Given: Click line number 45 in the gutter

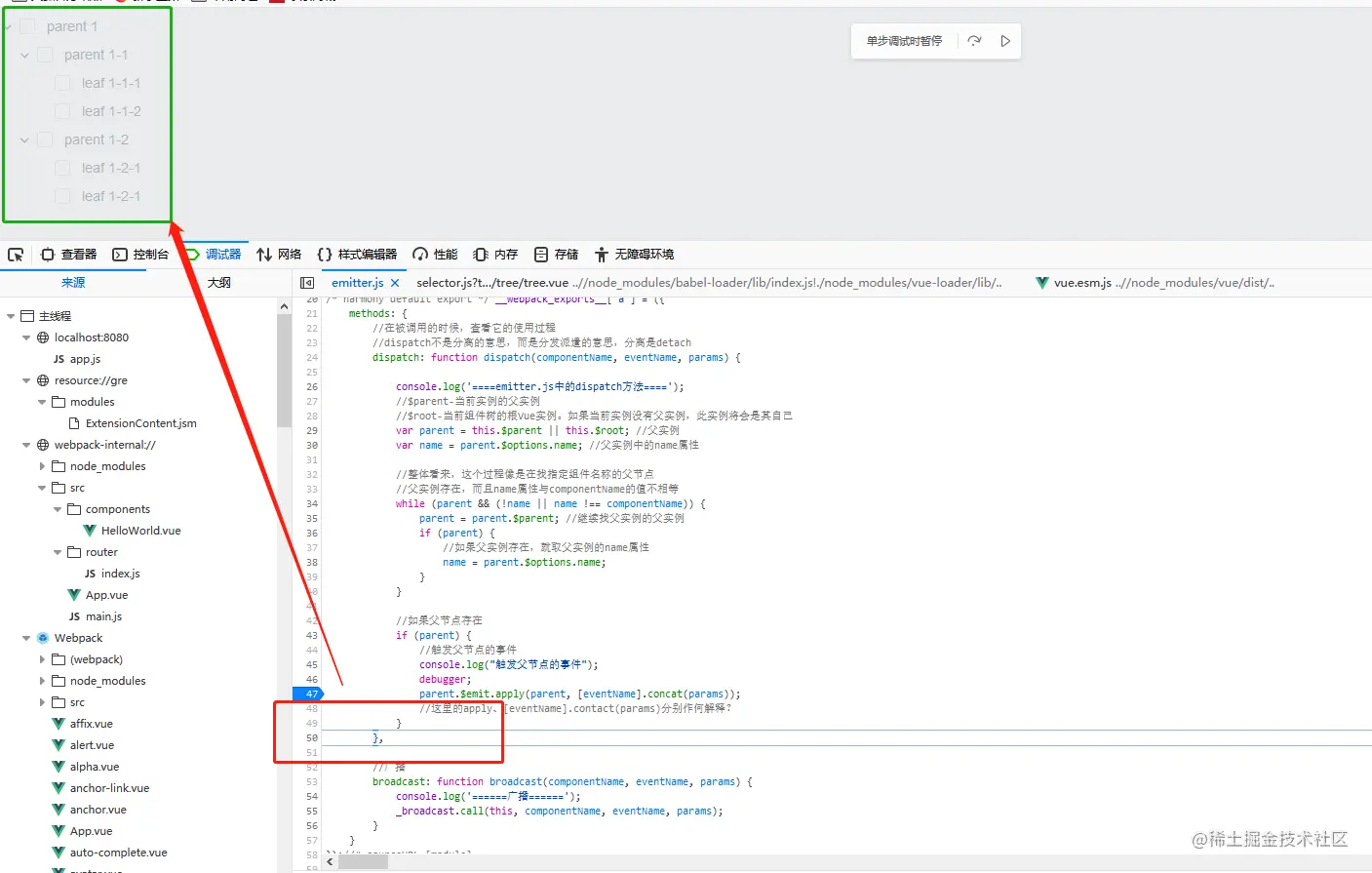Looking at the screenshot, I should click(312, 664).
